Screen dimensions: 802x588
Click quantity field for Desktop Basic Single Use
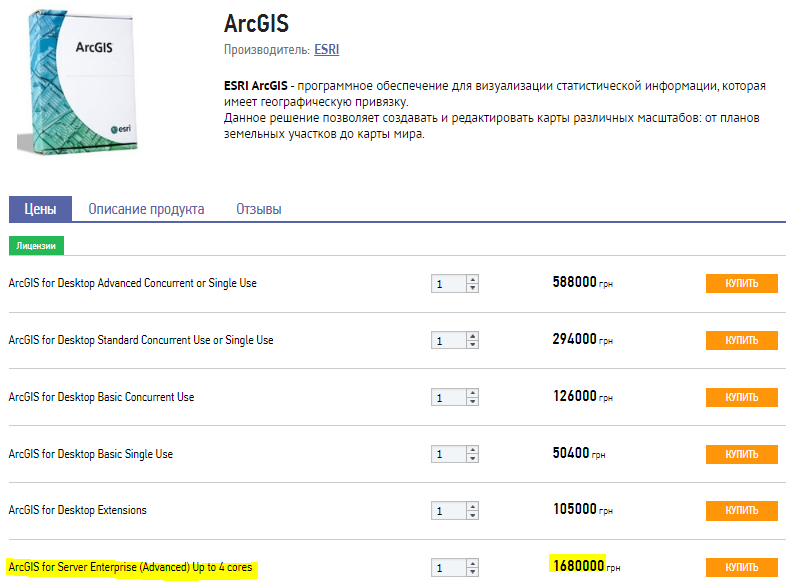click(449, 454)
